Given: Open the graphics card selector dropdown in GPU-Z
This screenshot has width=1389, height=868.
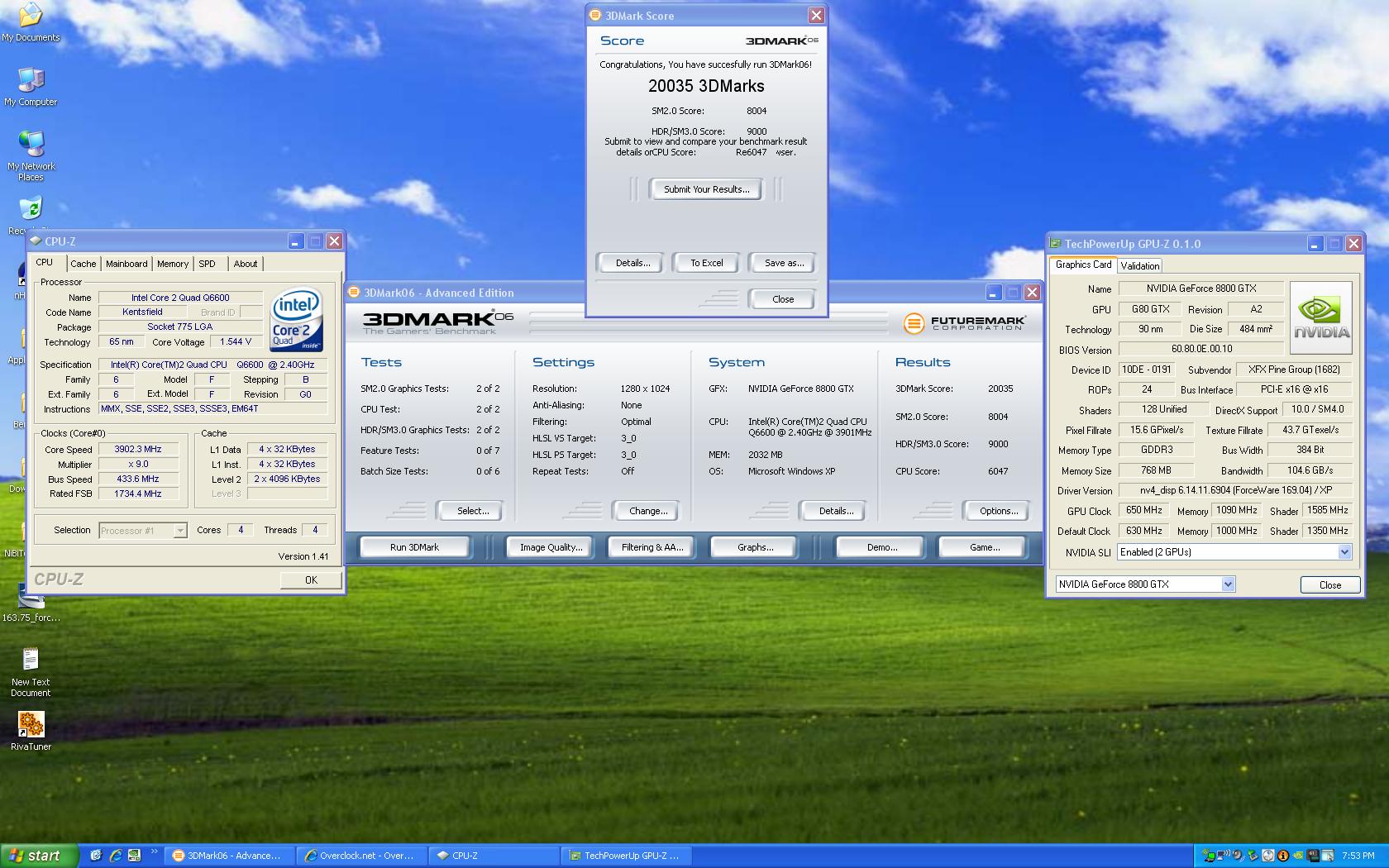Looking at the screenshot, I should pos(1228,584).
